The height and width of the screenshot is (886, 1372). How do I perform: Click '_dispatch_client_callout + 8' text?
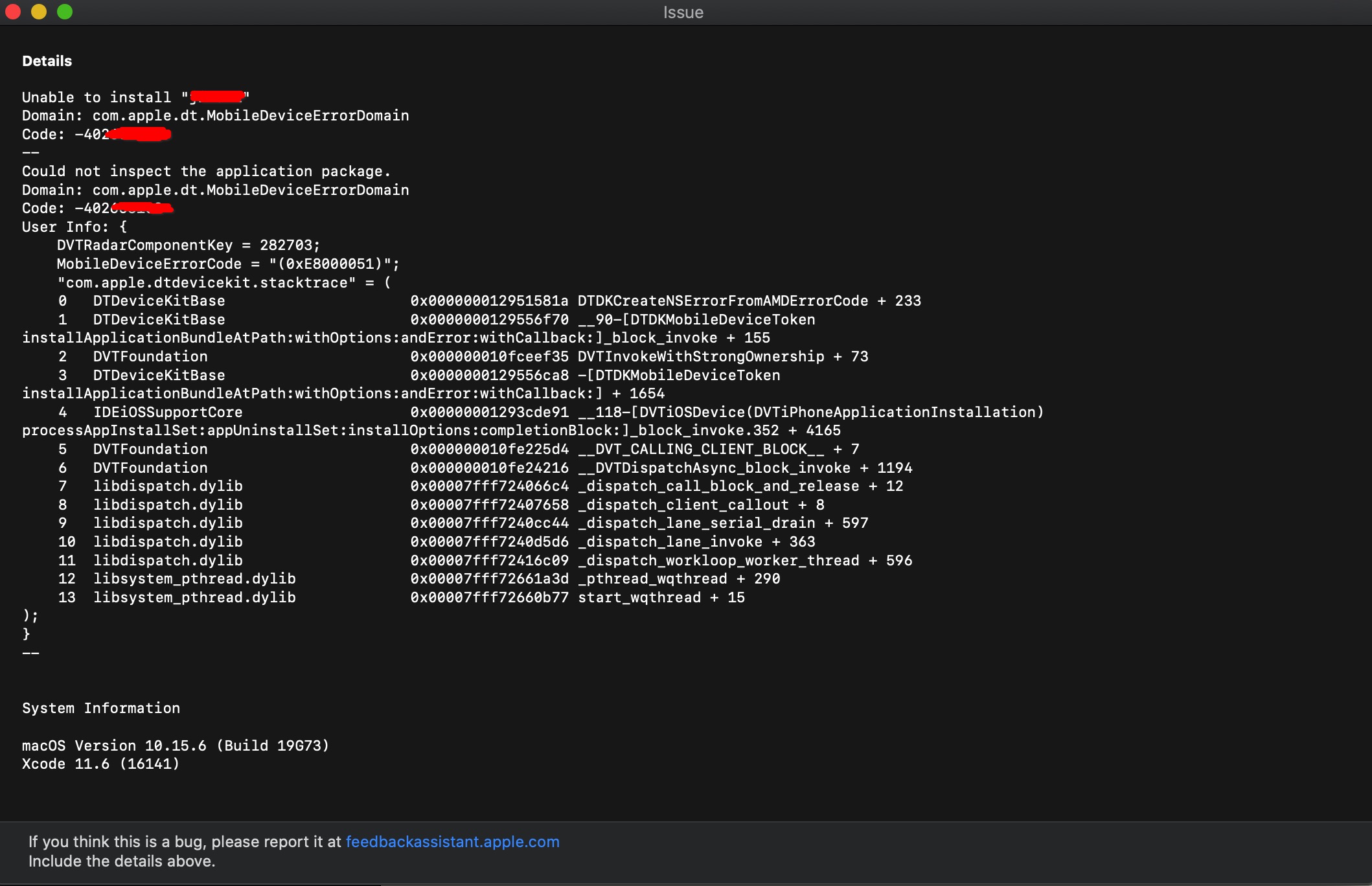click(701, 505)
